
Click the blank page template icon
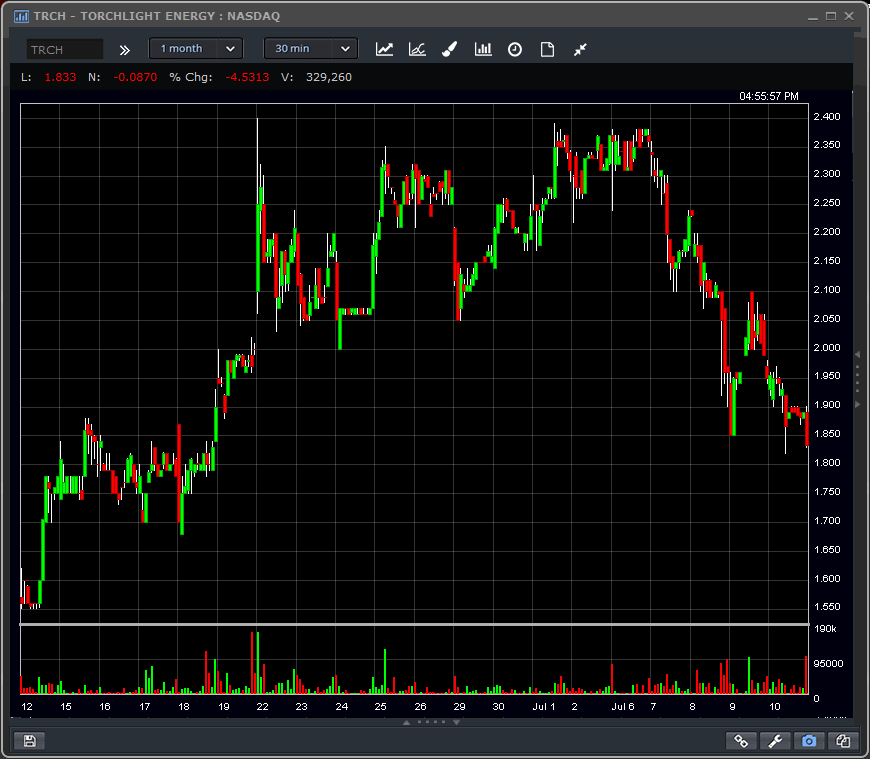click(x=547, y=49)
